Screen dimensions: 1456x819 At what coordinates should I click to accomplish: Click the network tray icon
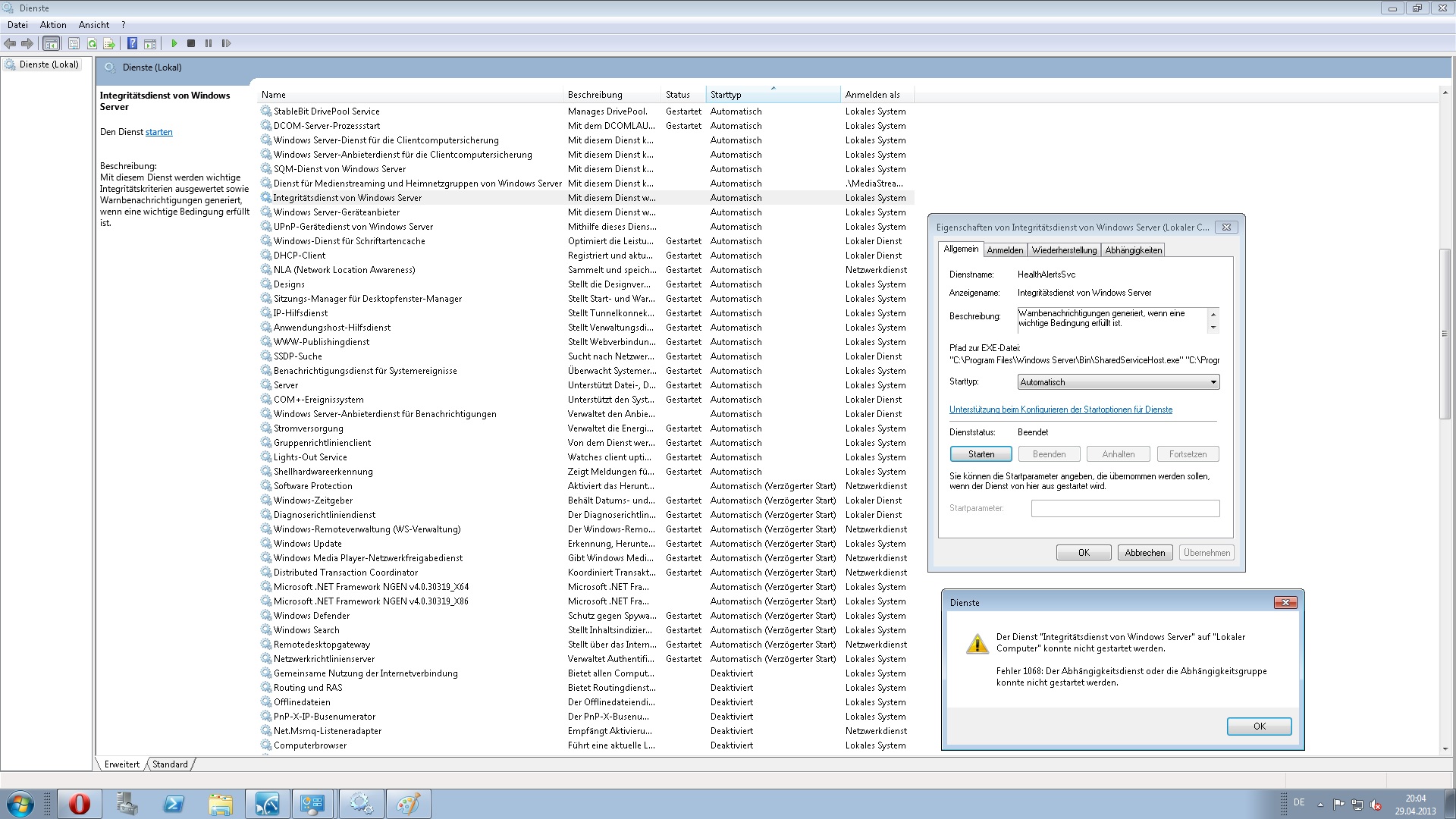[x=1357, y=805]
